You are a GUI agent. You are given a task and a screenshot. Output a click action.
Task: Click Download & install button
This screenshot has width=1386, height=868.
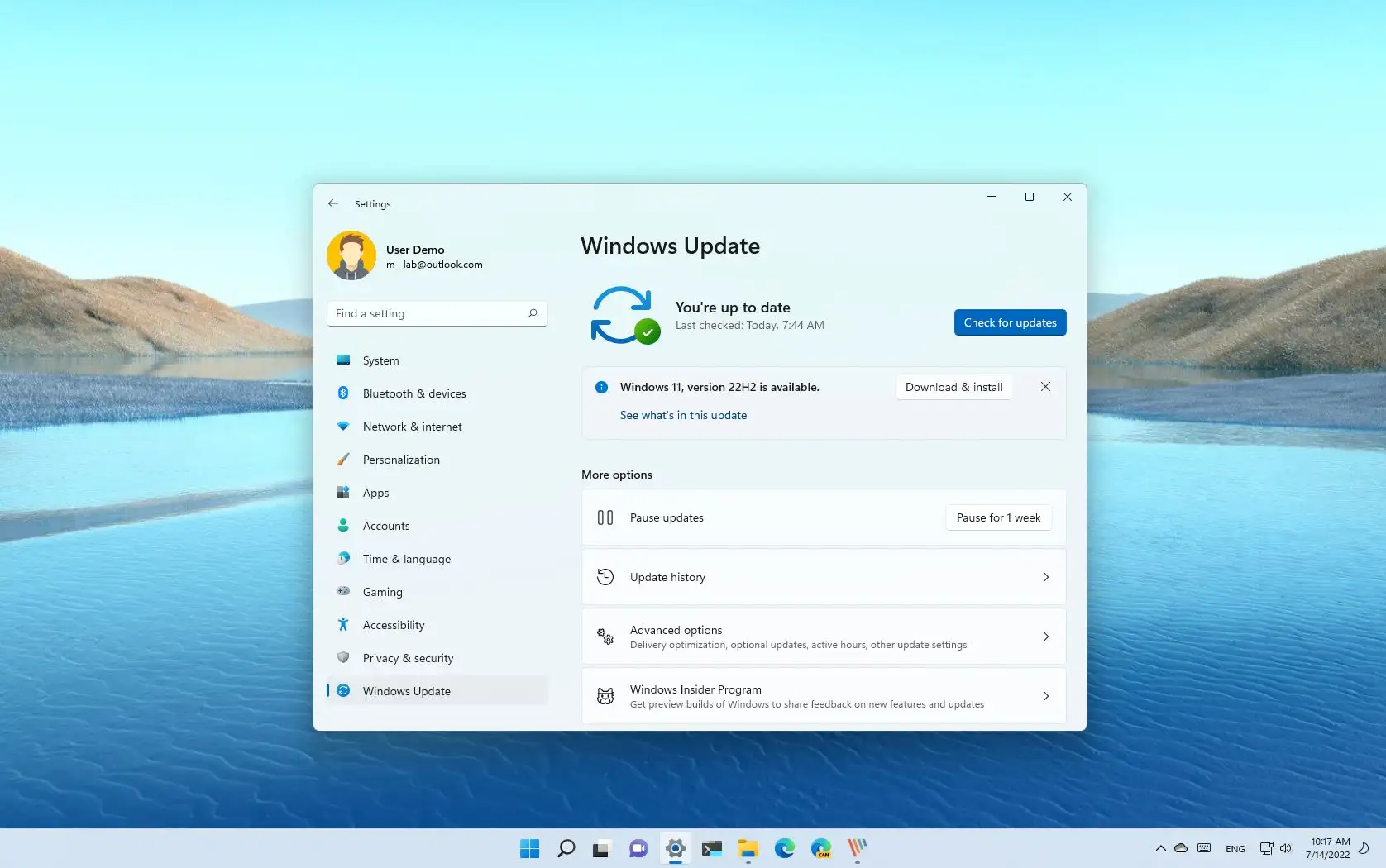(953, 387)
